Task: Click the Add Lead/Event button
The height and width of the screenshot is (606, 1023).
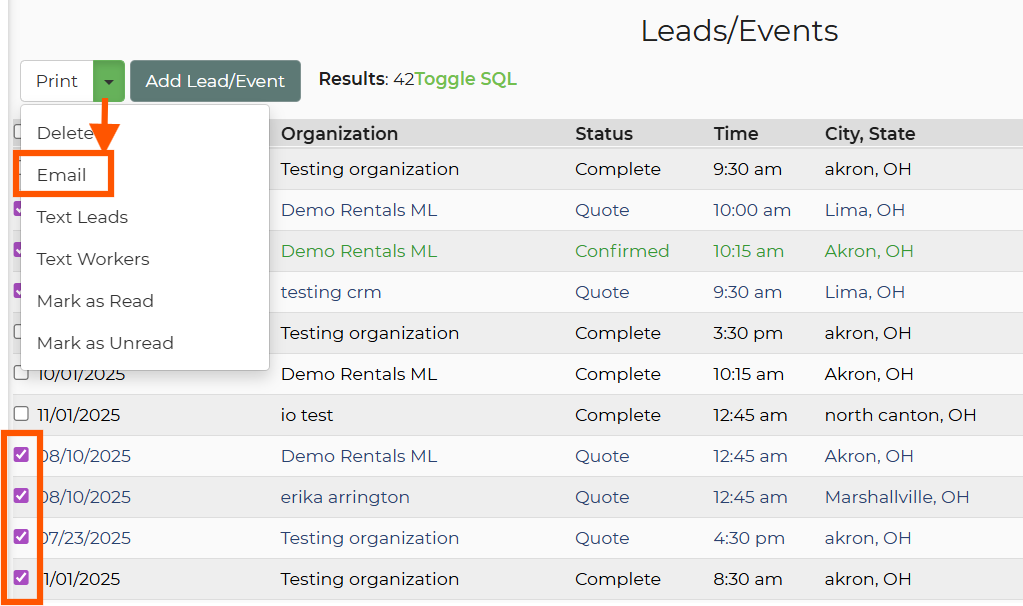Action: point(215,81)
